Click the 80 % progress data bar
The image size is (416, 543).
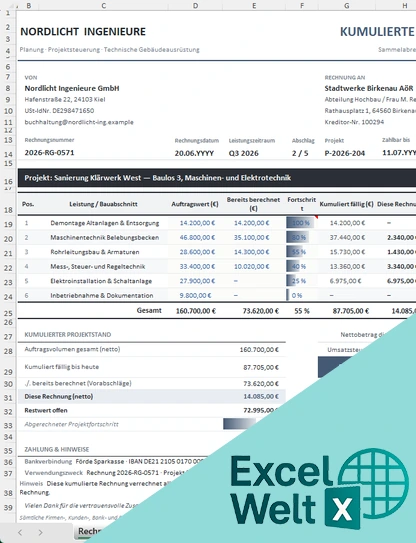pyautogui.click(x=298, y=238)
